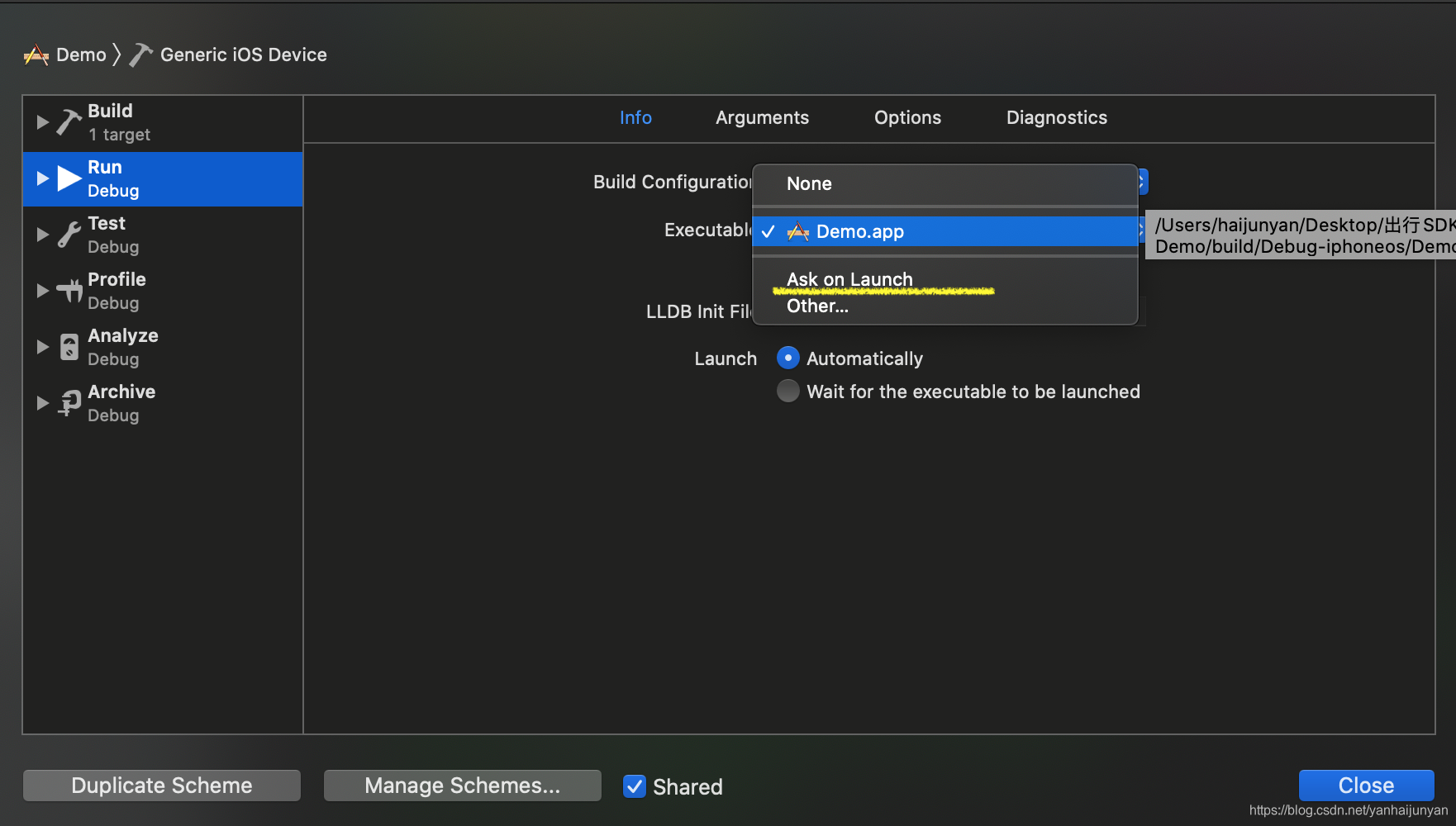Screen dimensions: 1456x826
Task: Expand the Profile action disclosure triangle
Action: tap(42, 291)
